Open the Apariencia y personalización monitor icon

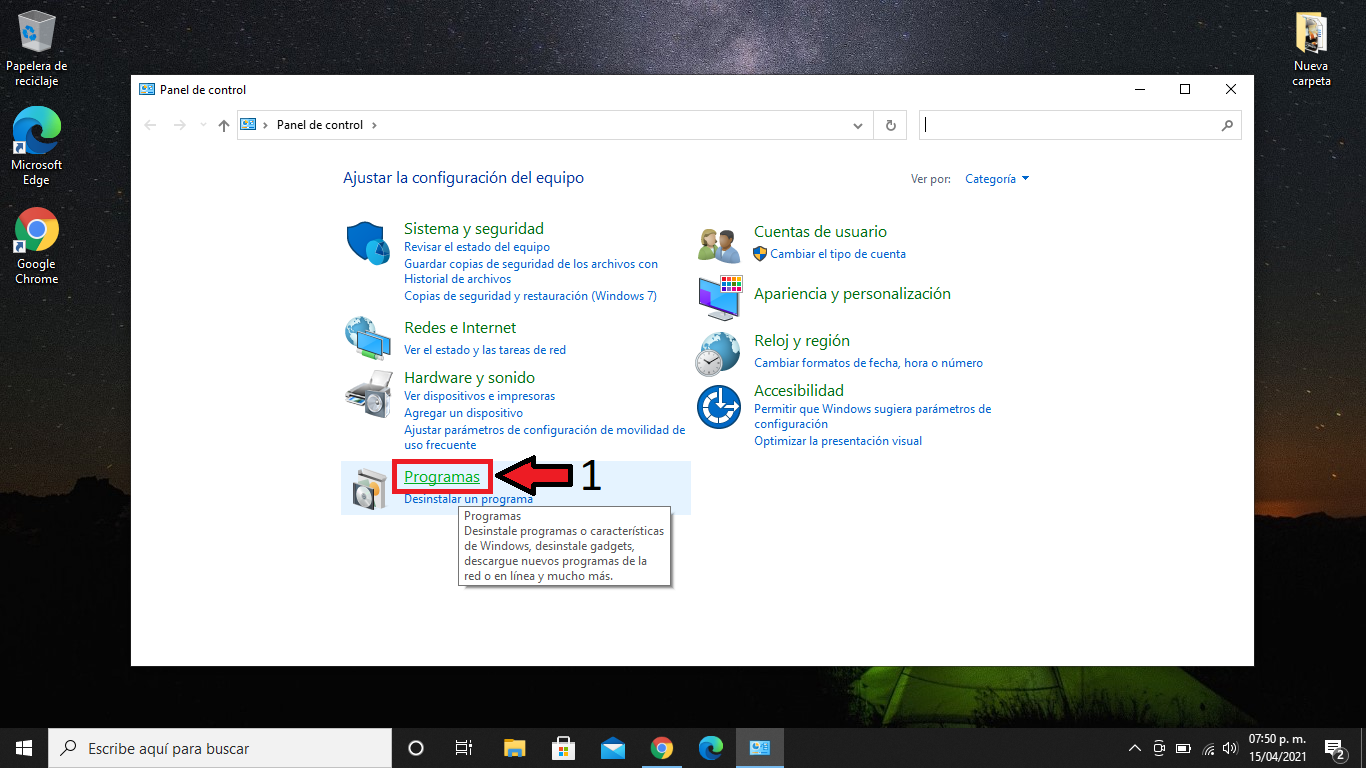tap(719, 296)
